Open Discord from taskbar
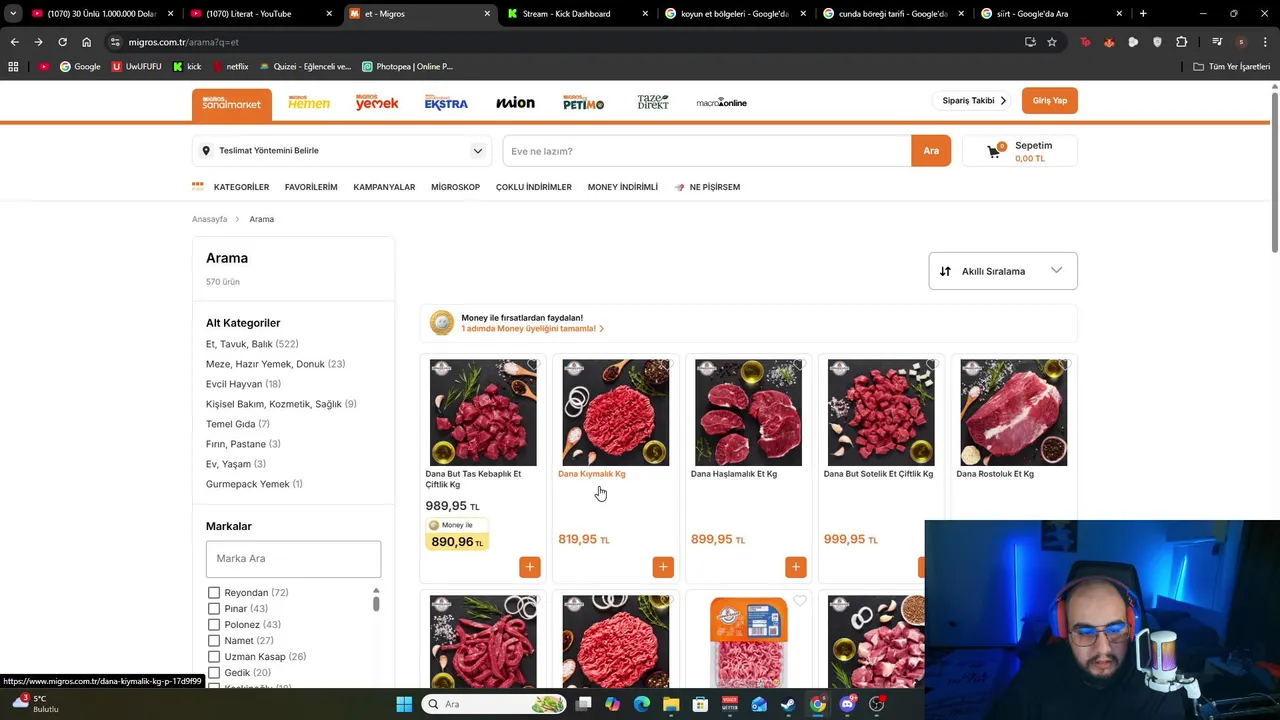 (x=847, y=704)
